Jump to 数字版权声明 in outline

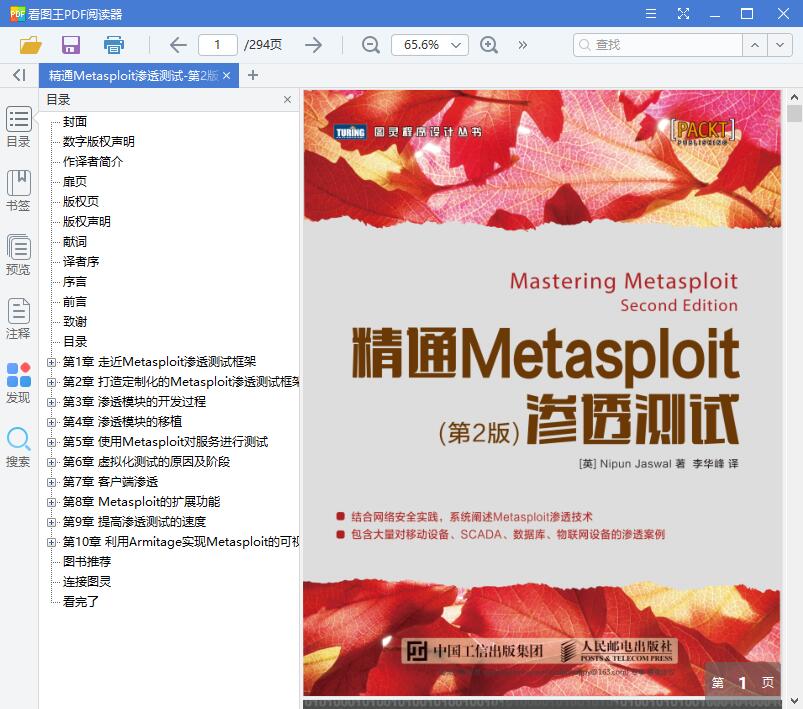(x=98, y=141)
